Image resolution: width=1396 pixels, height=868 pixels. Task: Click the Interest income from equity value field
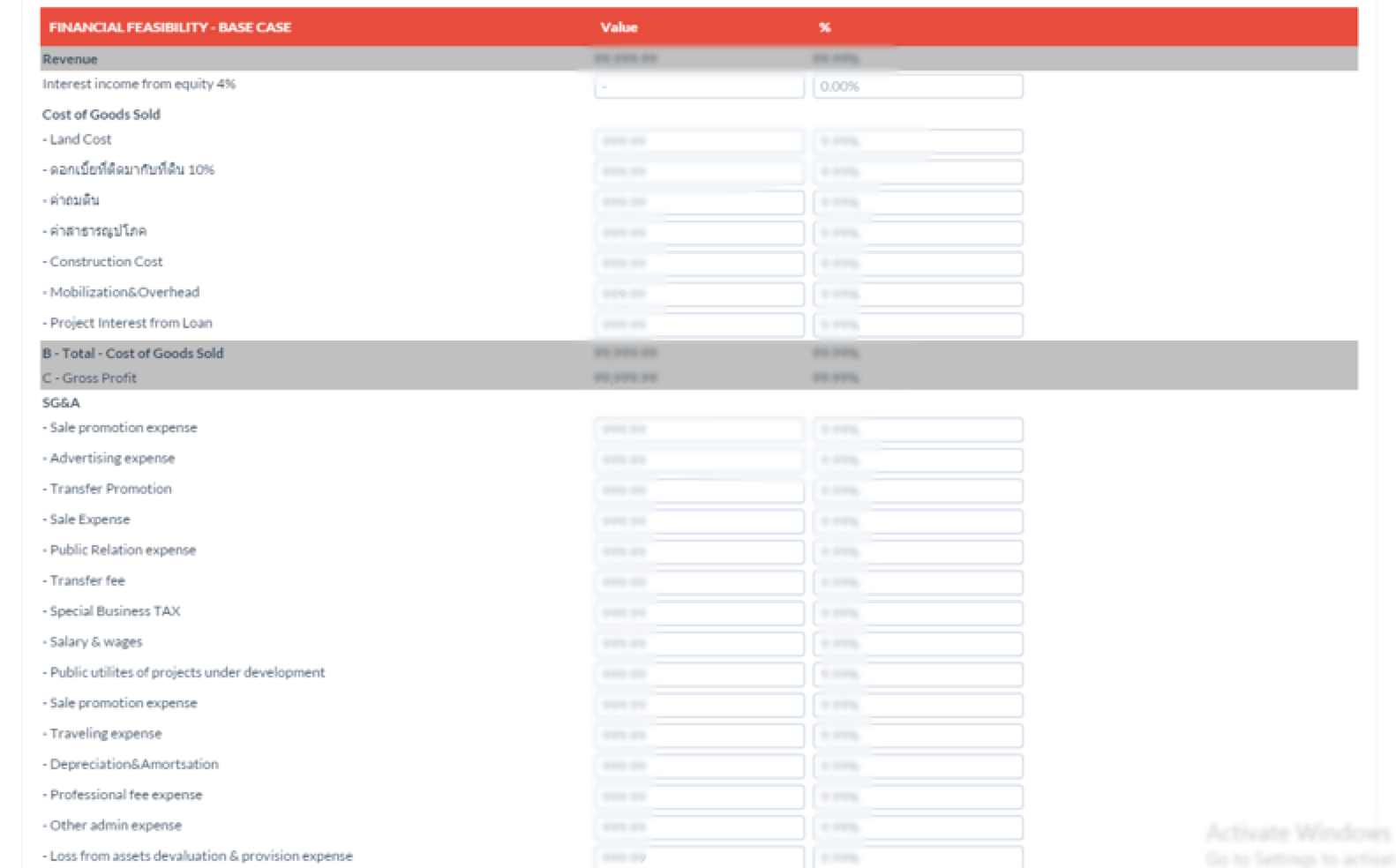pos(699,86)
